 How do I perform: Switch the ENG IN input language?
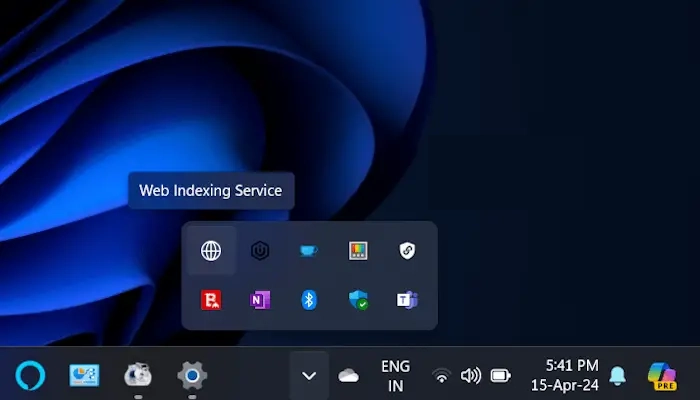[x=396, y=375]
